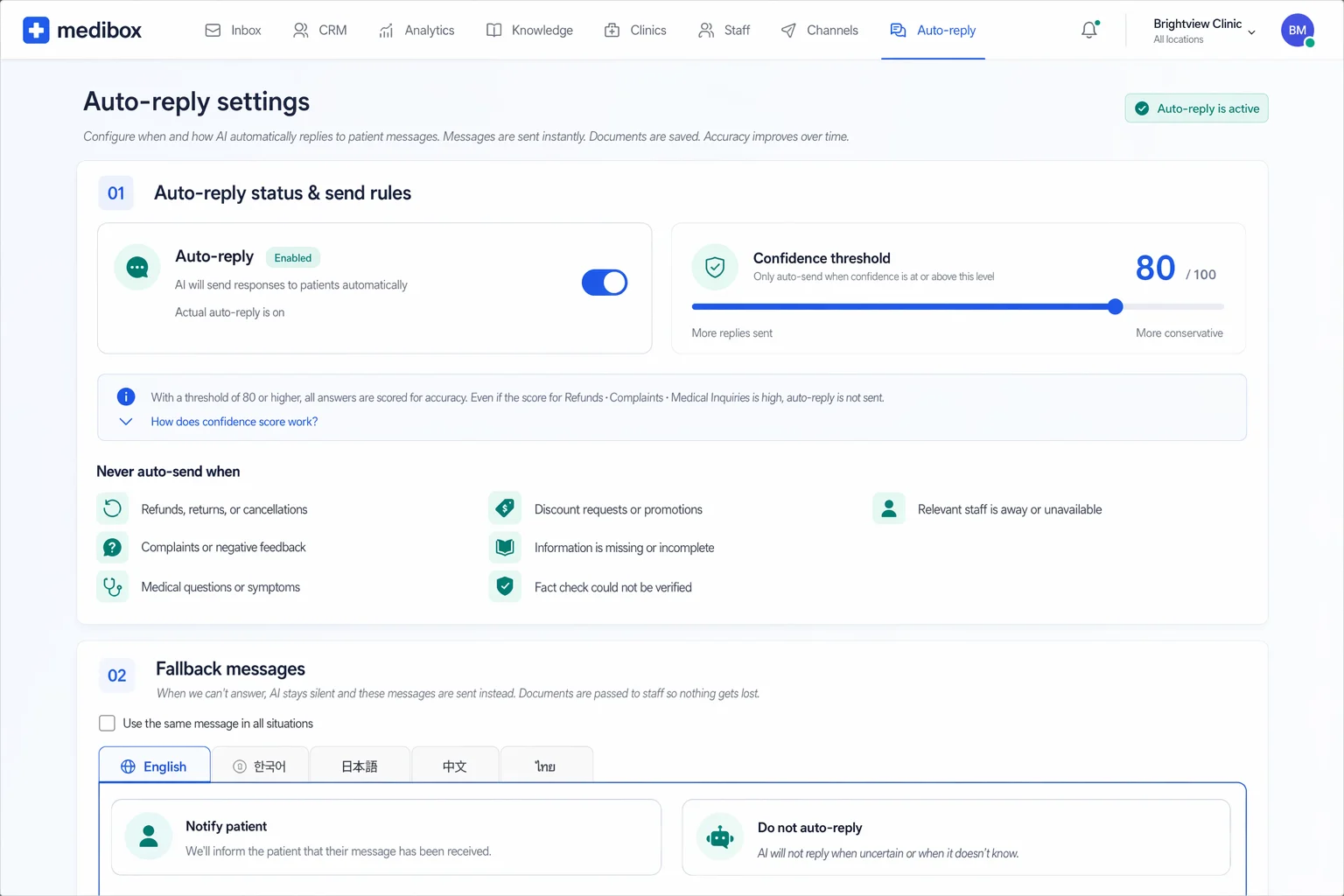Screen dimensions: 1344x896
Task: Open the Brightview Clinic location dropdown
Action: [x=1204, y=30]
